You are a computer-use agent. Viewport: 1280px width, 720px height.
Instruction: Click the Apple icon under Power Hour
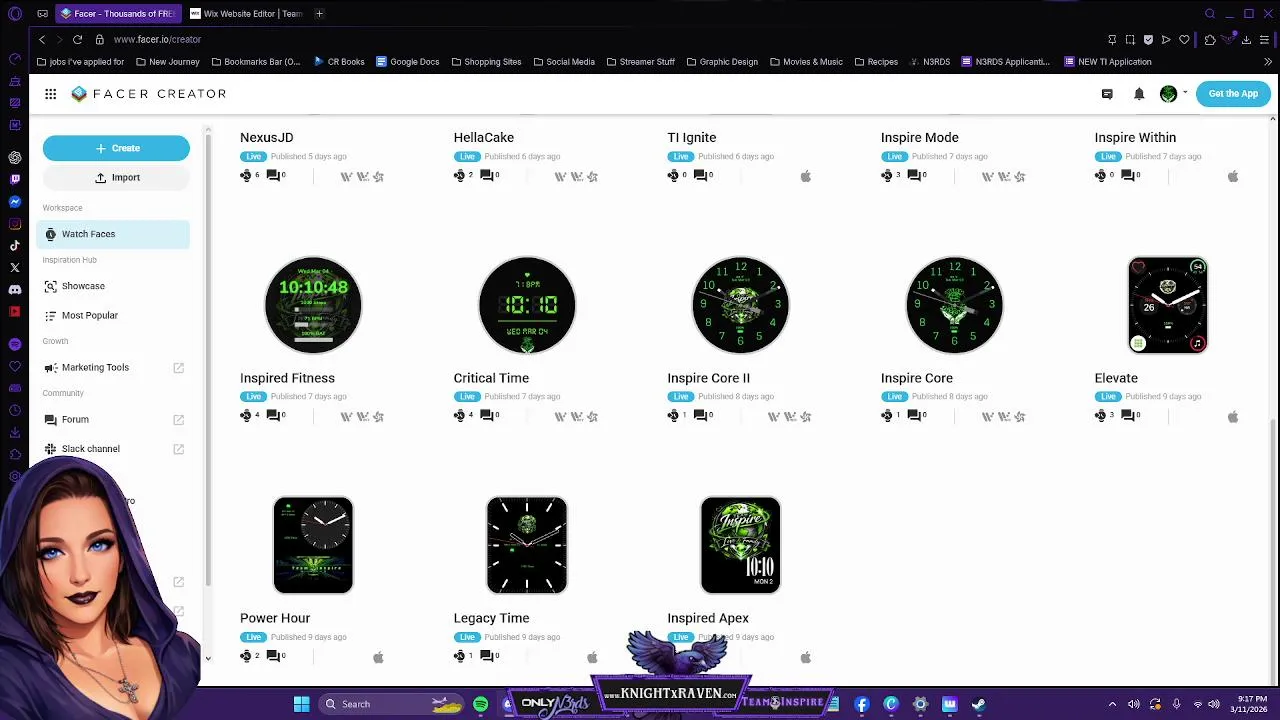click(x=378, y=657)
